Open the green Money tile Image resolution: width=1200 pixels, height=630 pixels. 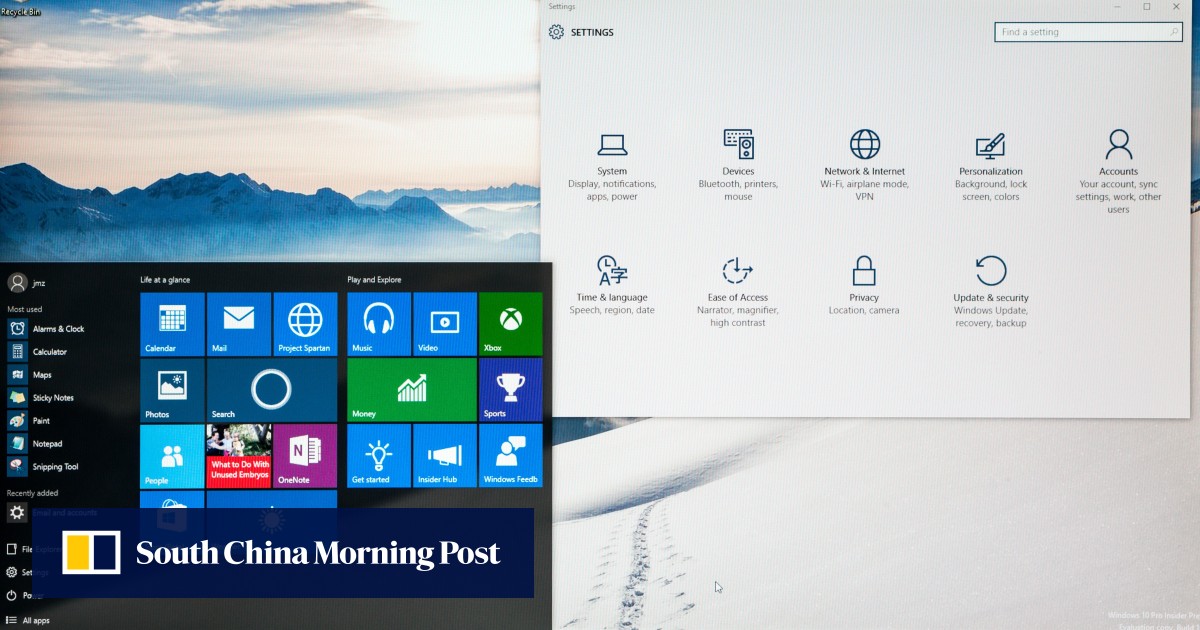tap(412, 390)
